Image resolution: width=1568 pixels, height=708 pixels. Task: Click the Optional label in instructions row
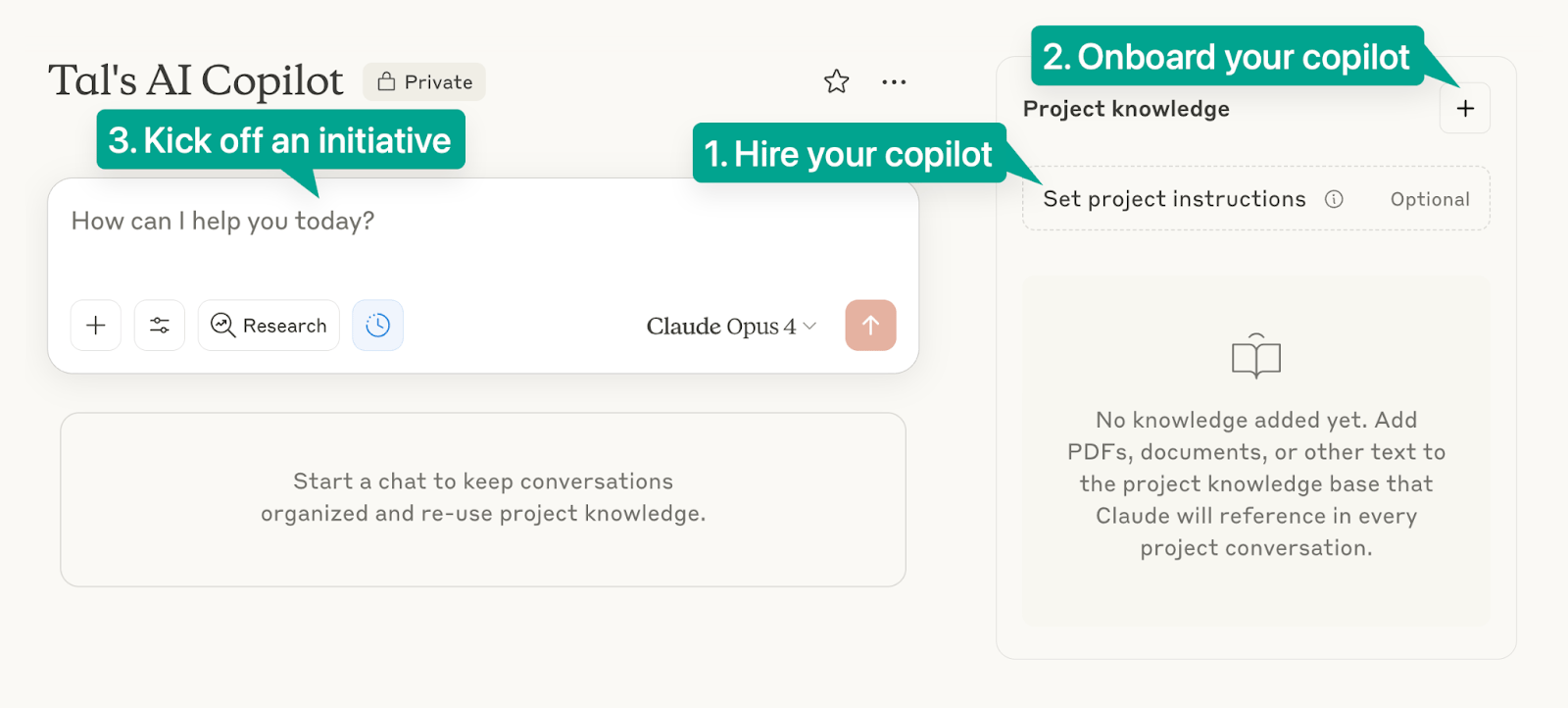point(1430,199)
